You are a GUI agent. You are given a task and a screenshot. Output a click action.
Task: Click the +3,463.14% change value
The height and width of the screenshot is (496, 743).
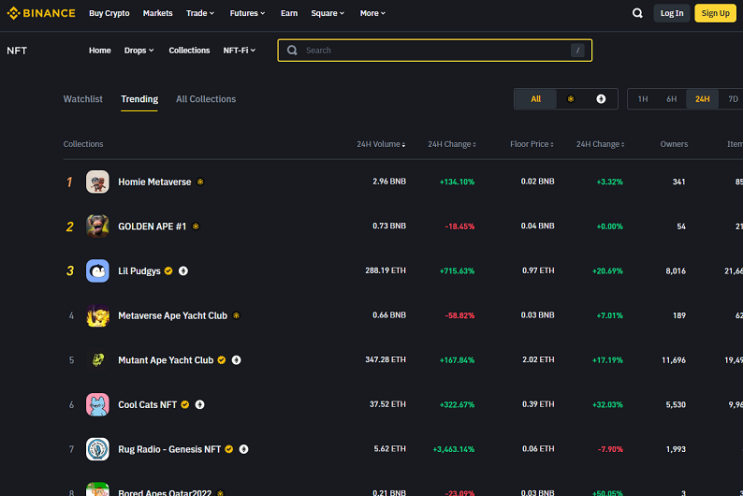click(453, 449)
